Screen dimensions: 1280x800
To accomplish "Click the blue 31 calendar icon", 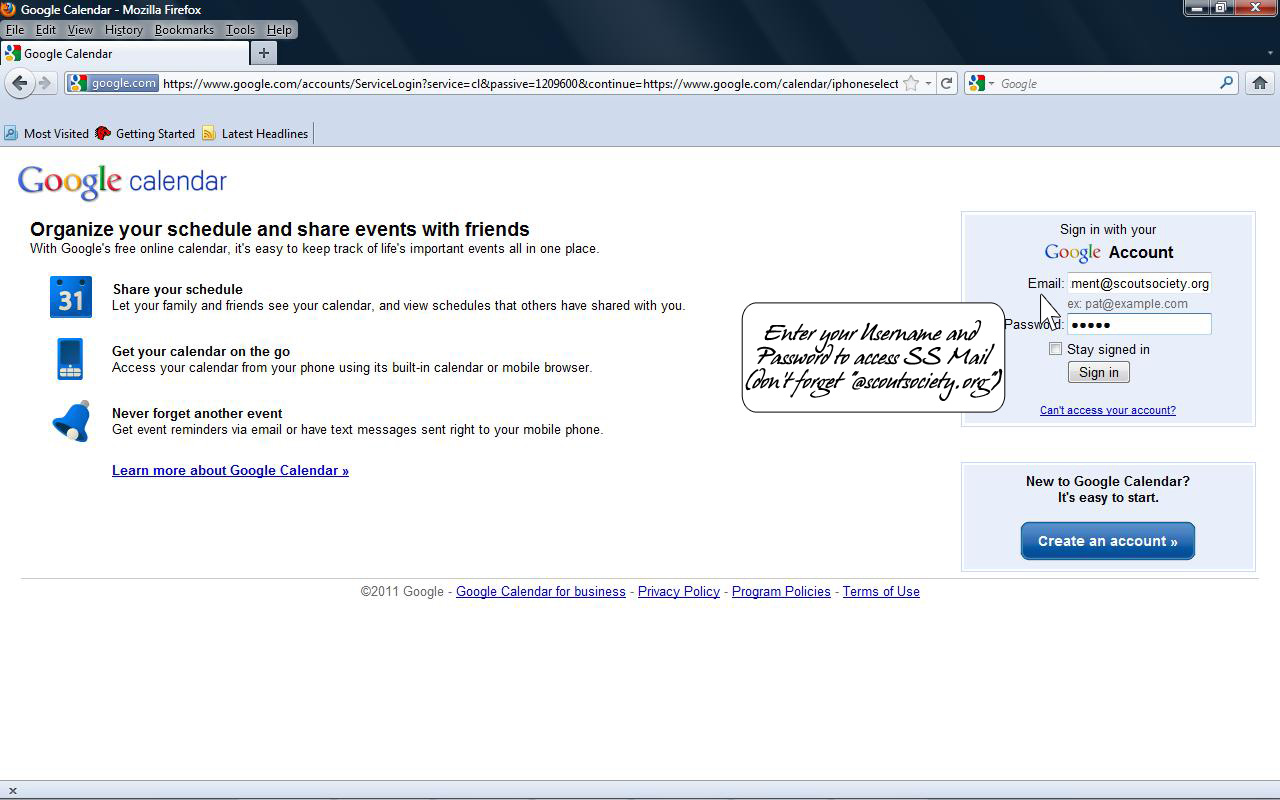I will [x=71, y=297].
